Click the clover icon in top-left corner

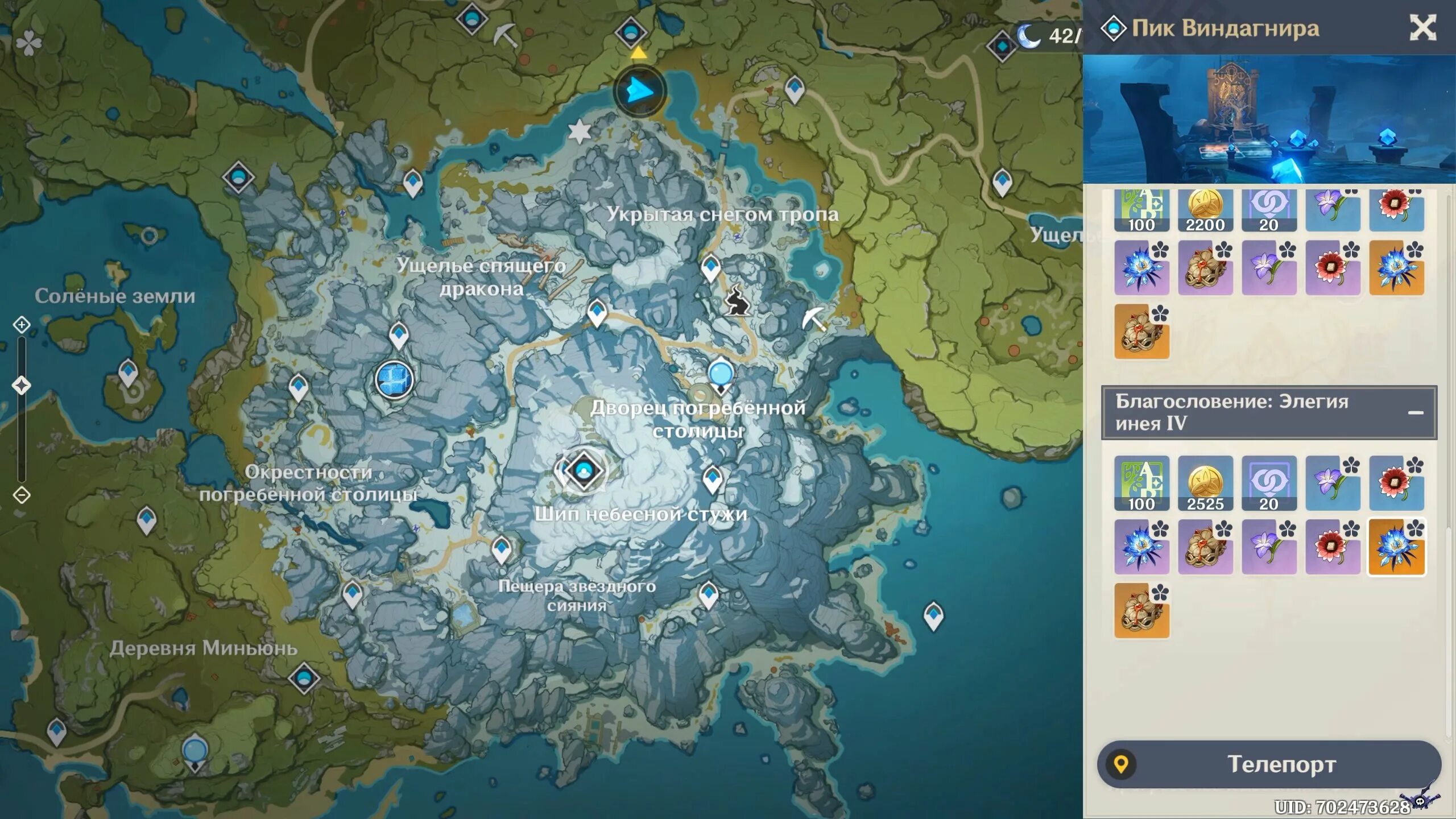tap(28, 43)
